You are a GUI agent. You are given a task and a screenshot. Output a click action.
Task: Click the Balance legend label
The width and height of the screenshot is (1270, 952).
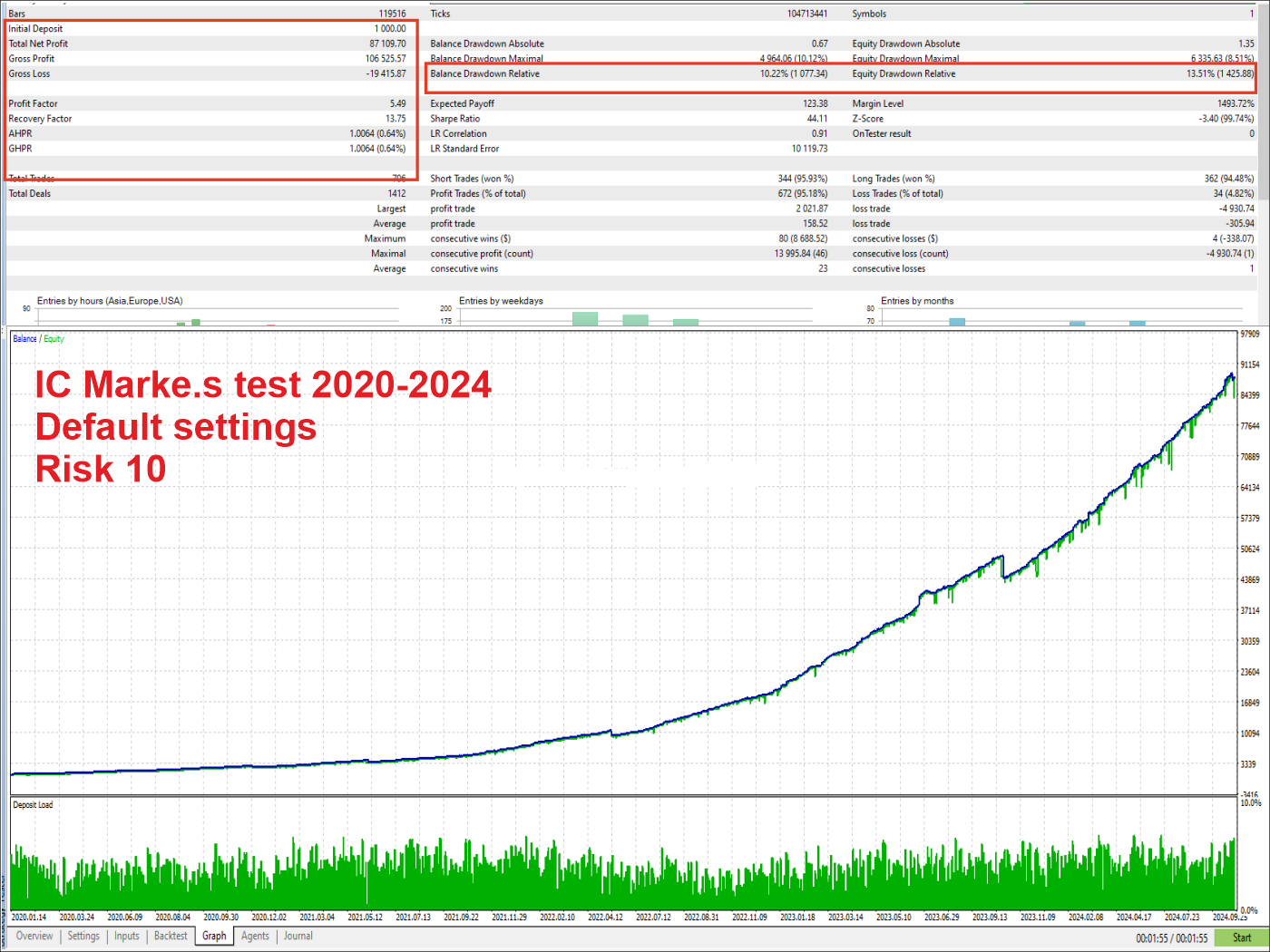click(x=24, y=339)
